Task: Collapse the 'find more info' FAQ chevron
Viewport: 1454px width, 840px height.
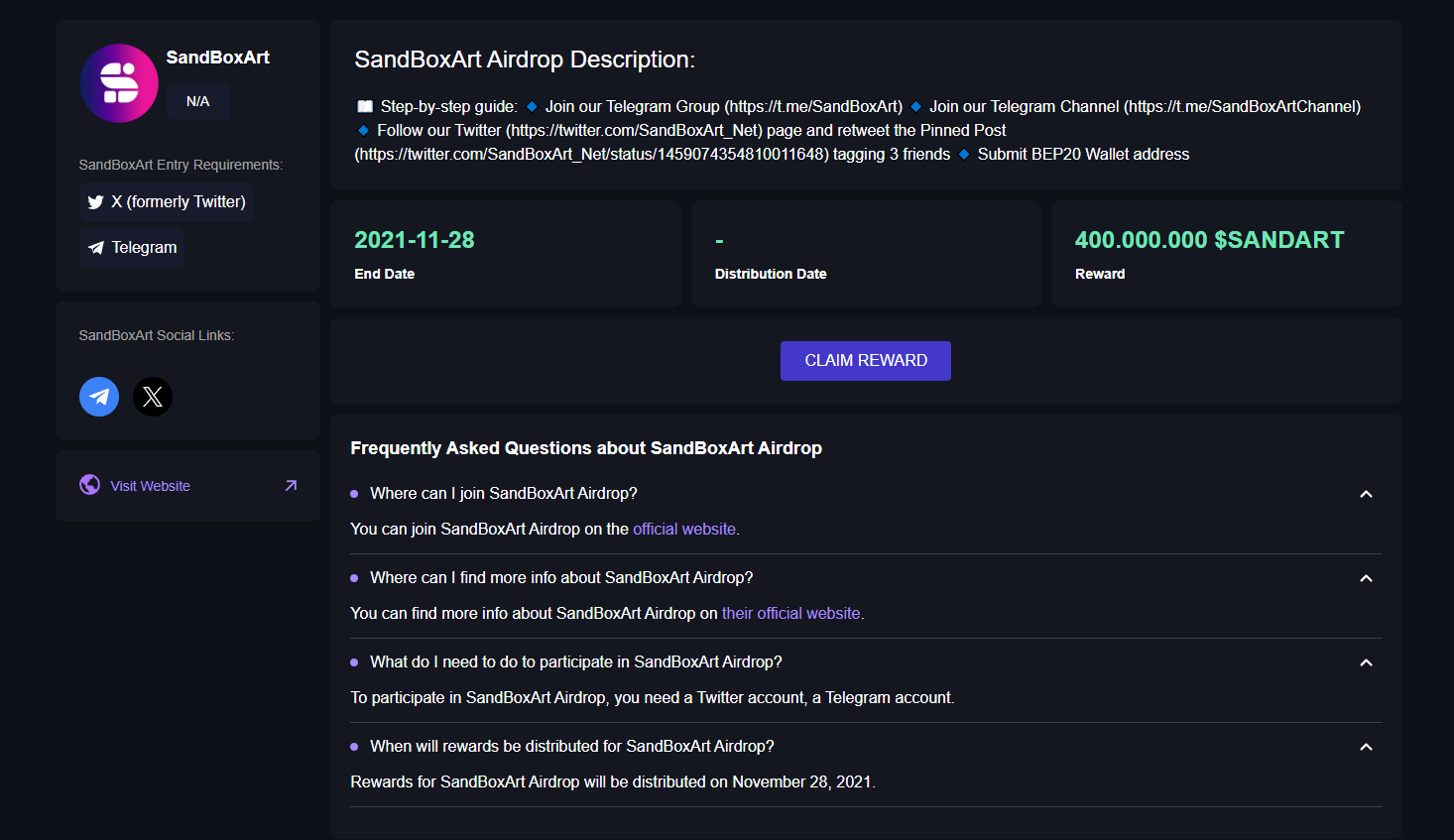Action: tap(1366, 578)
